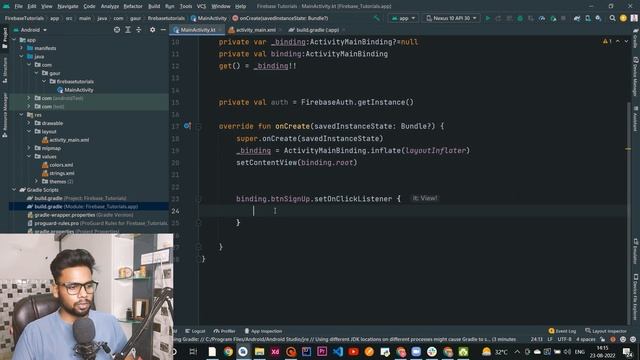Screen dimensions: 640x360
Task: Select strings.xml in the values folder
Action: point(58,173)
